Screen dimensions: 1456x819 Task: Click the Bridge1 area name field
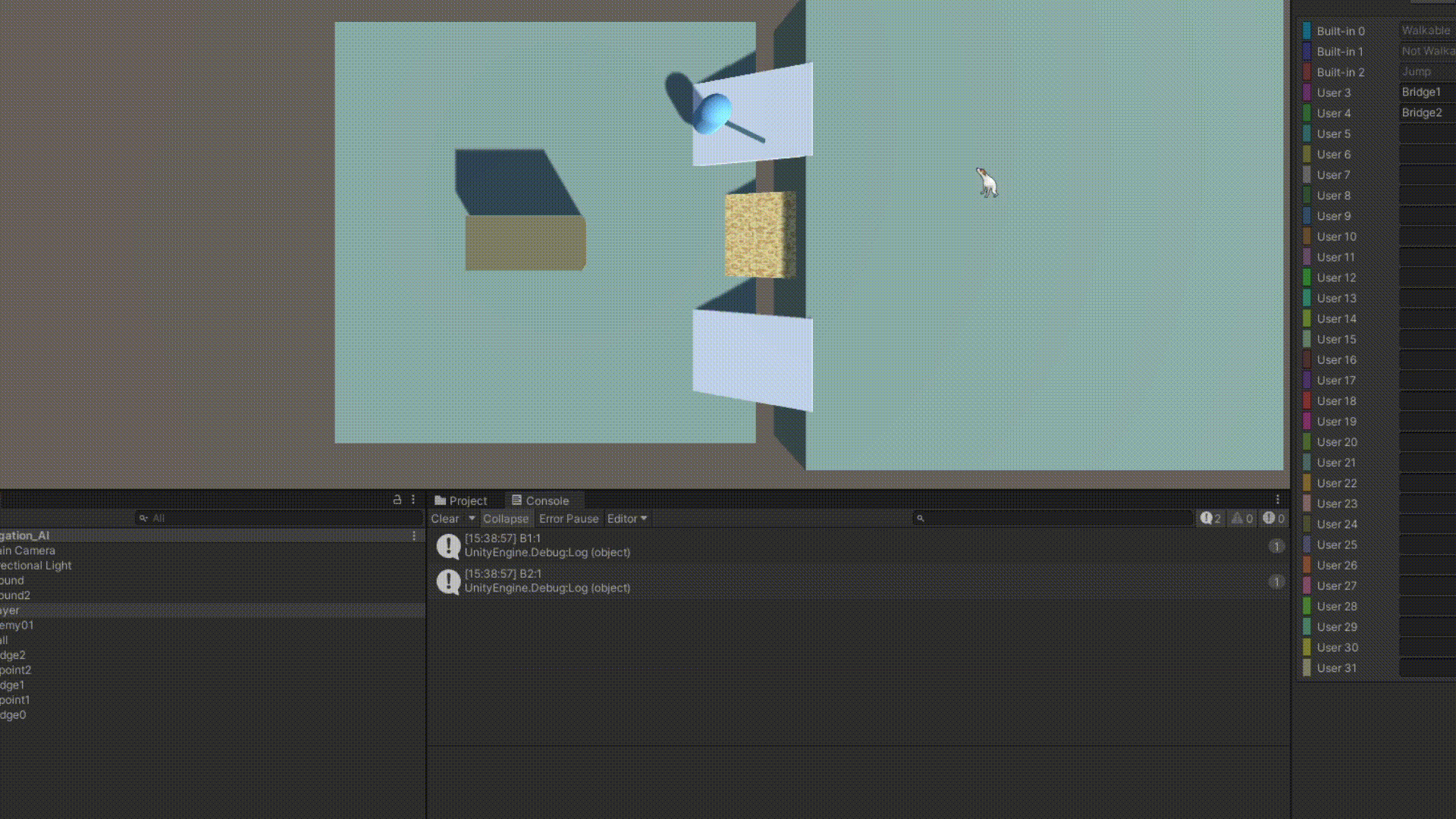pos(1426,93)
